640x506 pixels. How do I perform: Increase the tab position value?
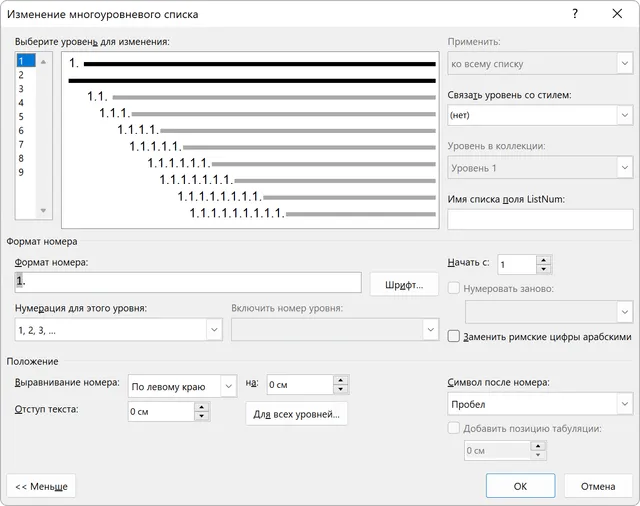(x=538, y=446)
